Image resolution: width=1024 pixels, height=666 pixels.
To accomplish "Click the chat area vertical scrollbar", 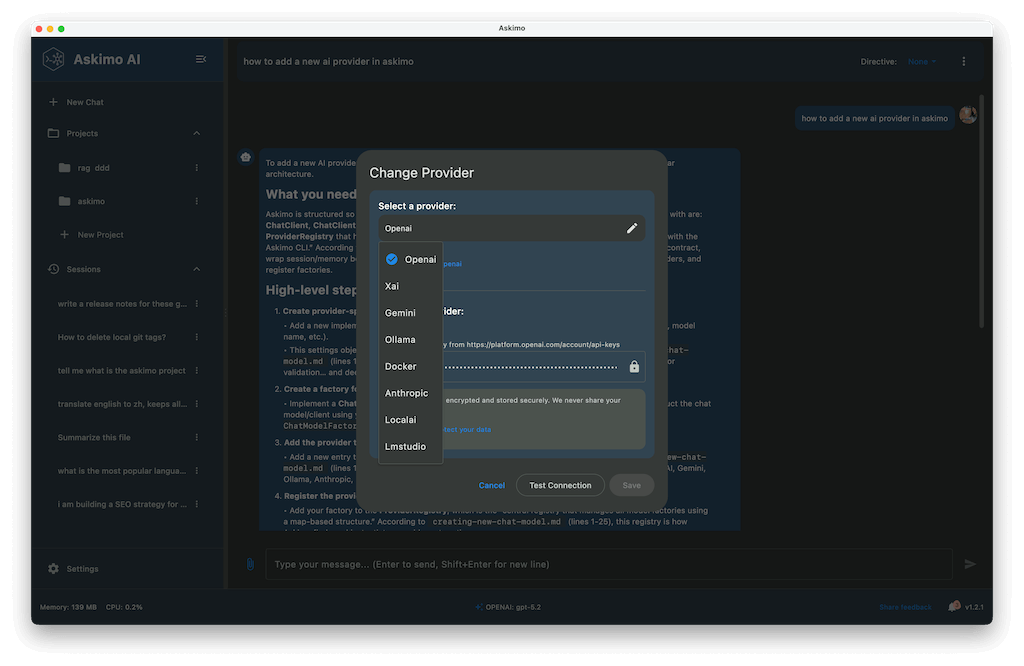I will [x=981, y=210].
